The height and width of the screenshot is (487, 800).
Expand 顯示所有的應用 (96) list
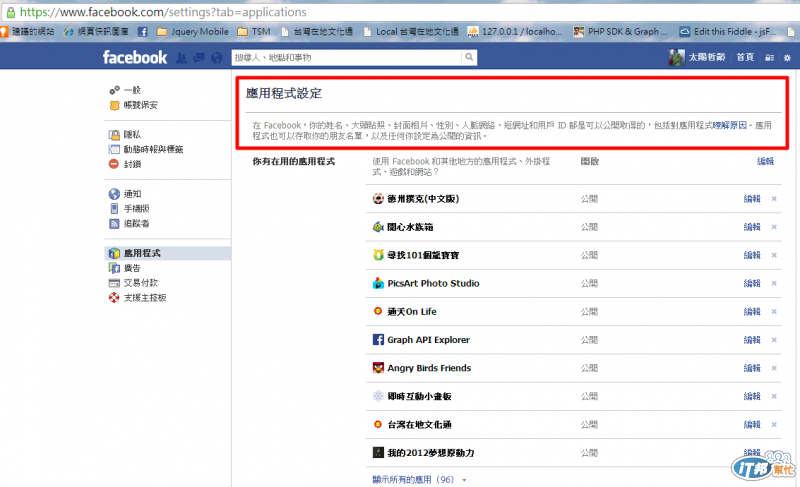coord(419,480)
